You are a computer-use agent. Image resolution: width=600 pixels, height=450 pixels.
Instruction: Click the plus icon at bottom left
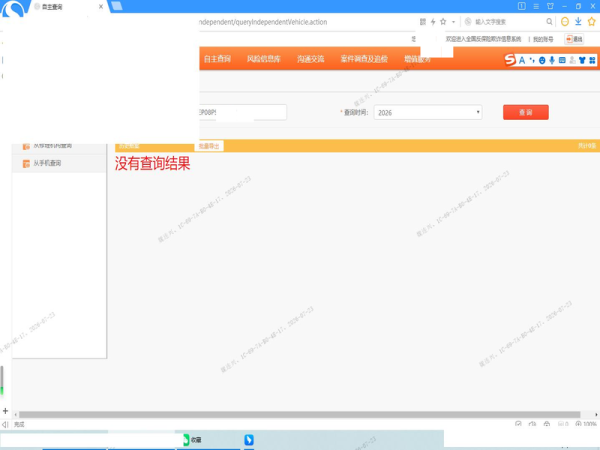5,411
